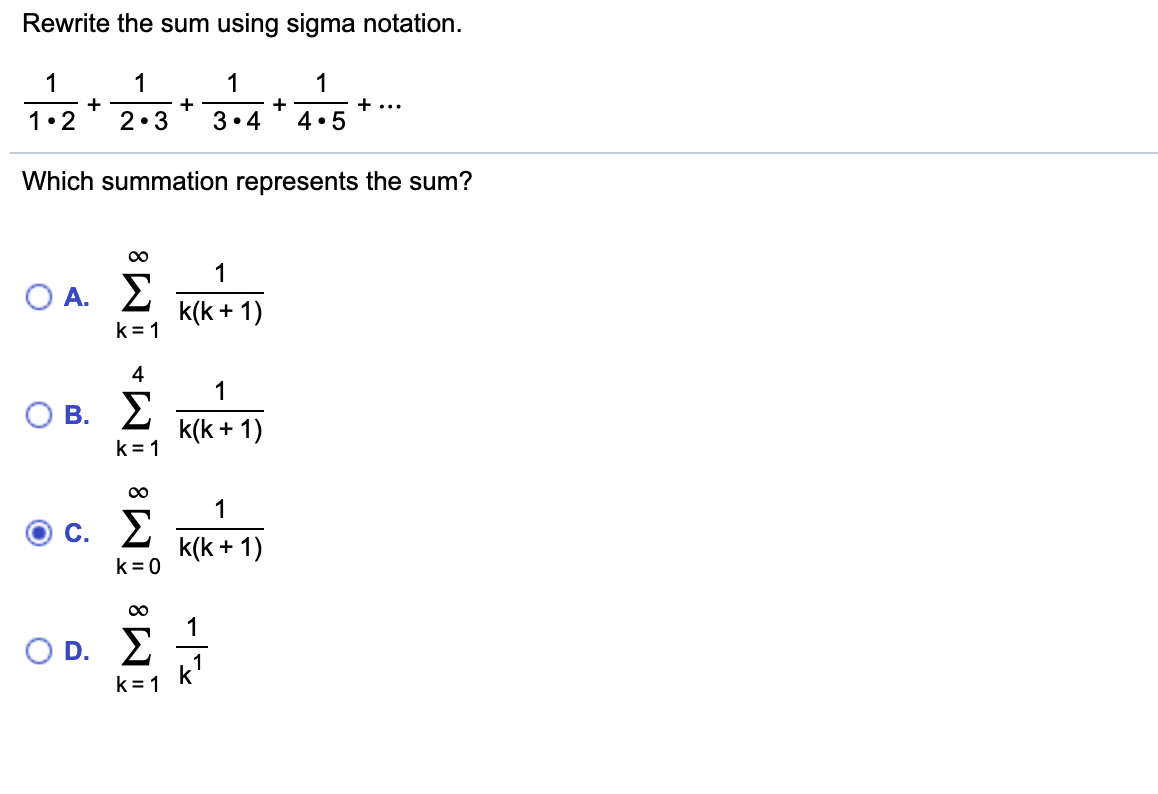Click the question text about summation

click(x=247, y=181)
